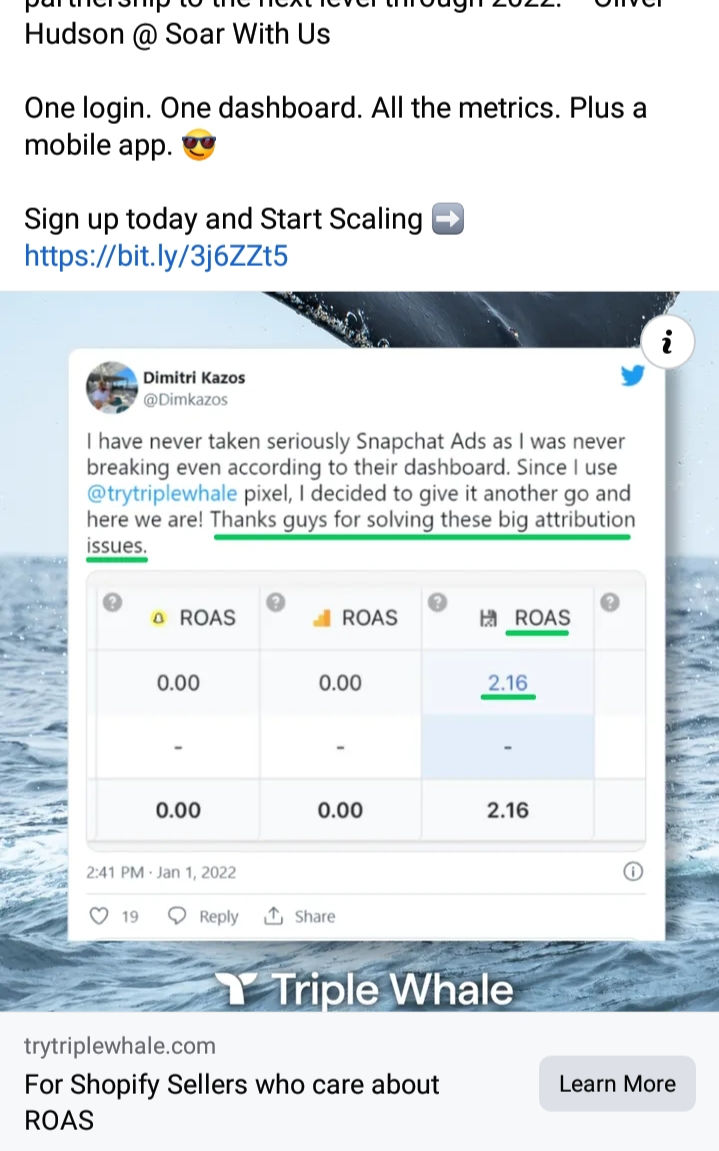Tap Dimitri Kazos profile avatar
This screenshot has height=1151, width=719.
(111, 387)
